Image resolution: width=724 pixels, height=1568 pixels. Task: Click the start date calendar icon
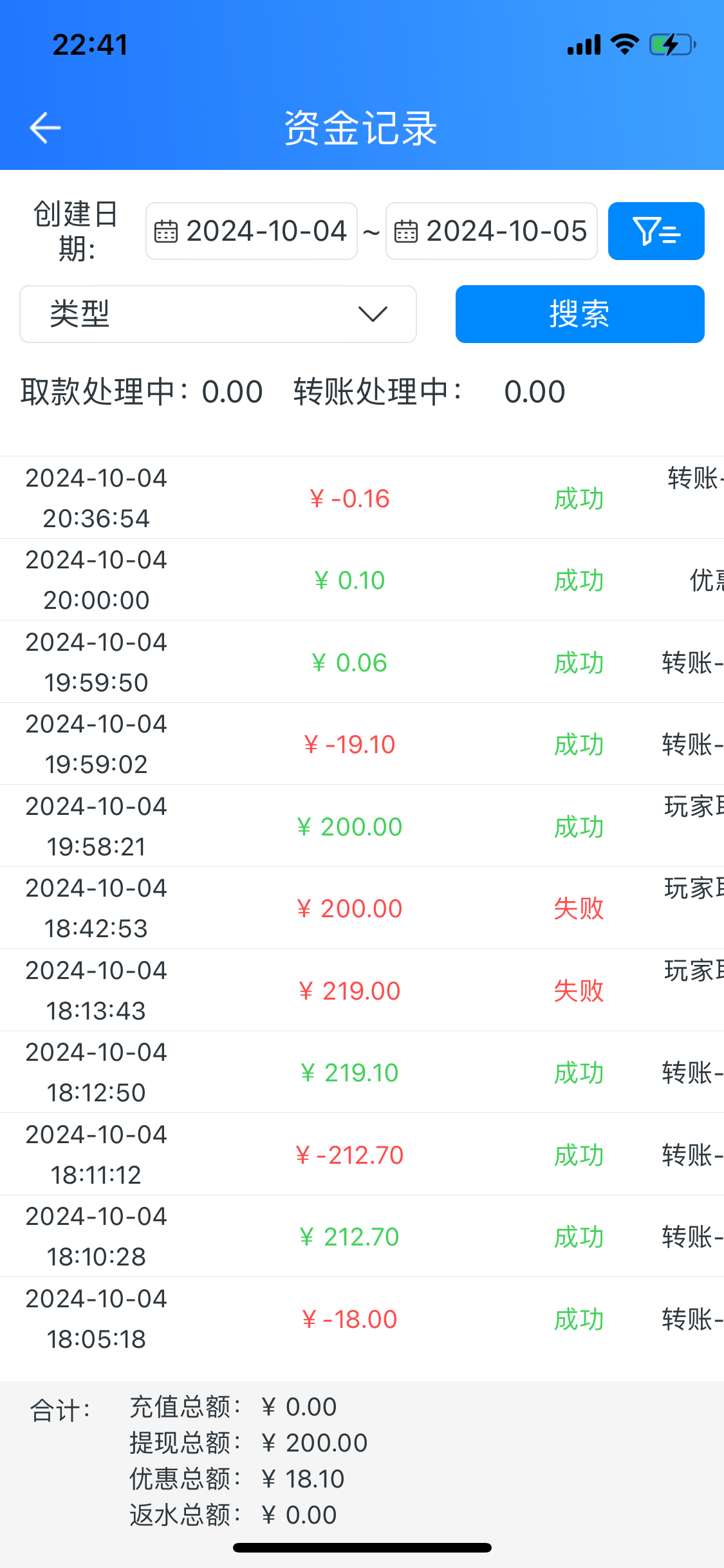166,232
